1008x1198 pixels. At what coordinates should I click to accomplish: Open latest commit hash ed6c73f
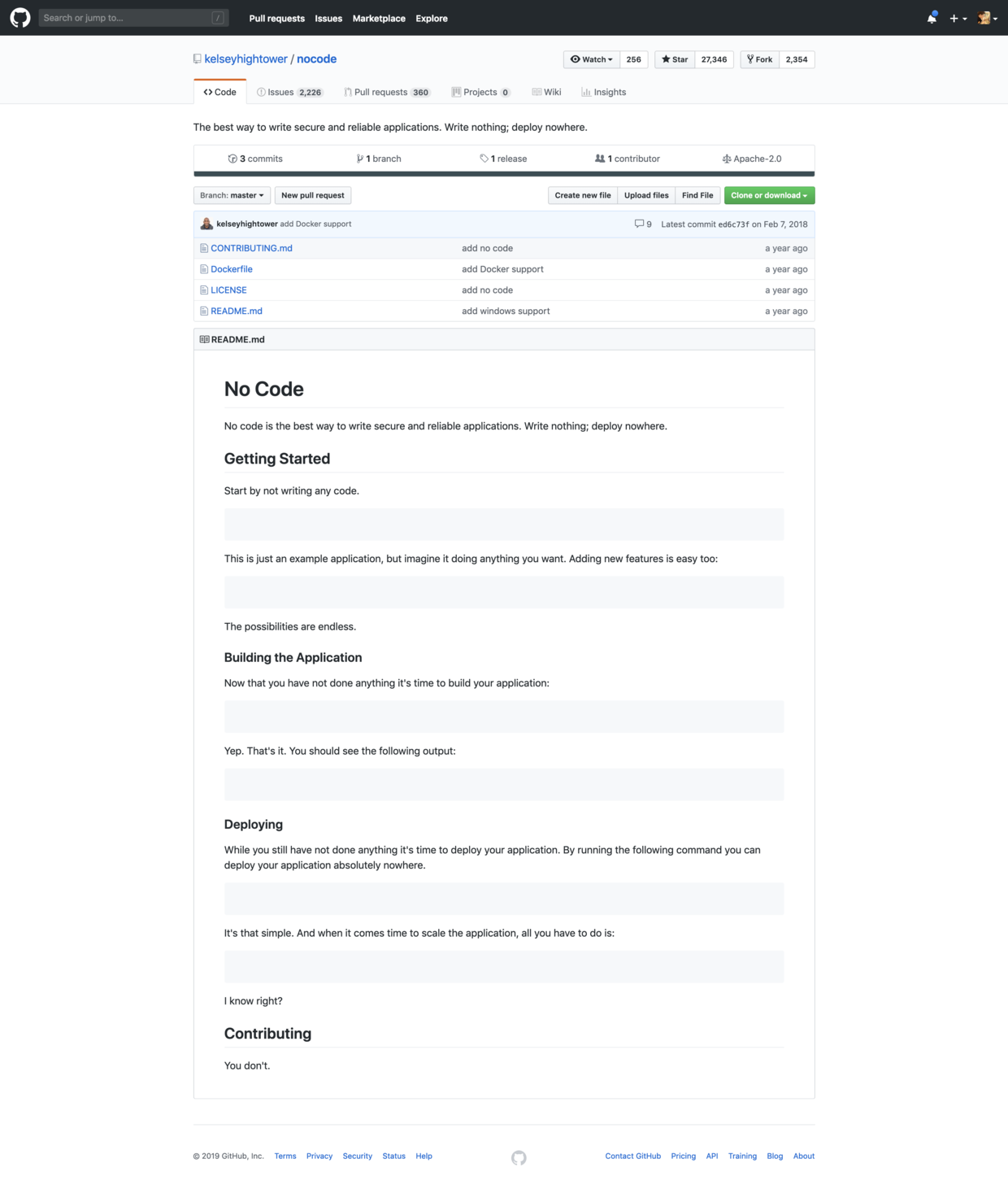point(733,224)
